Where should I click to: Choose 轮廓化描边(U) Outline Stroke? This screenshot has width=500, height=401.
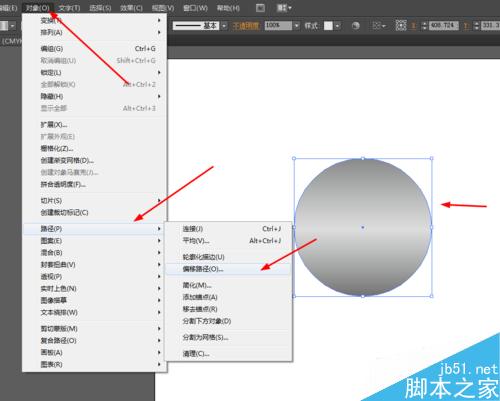click(229, 257)
